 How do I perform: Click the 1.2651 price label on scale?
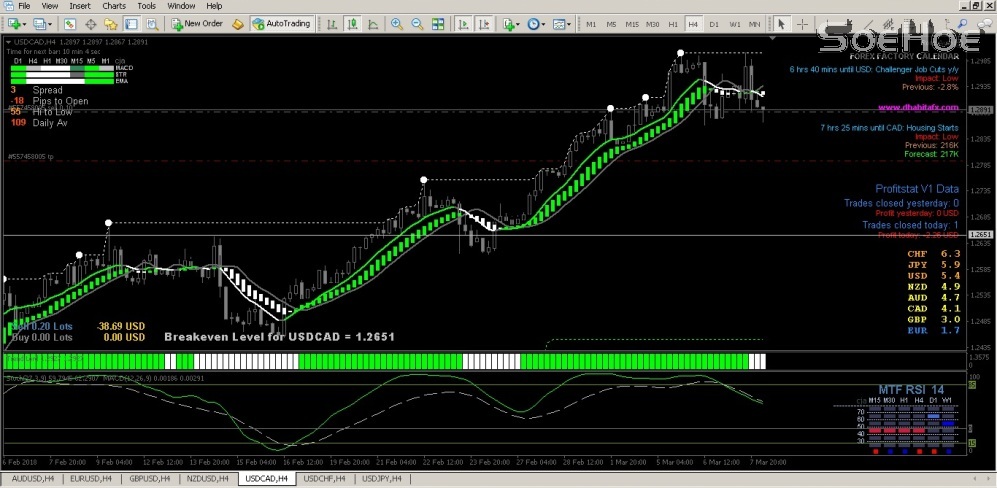(979, 234)
